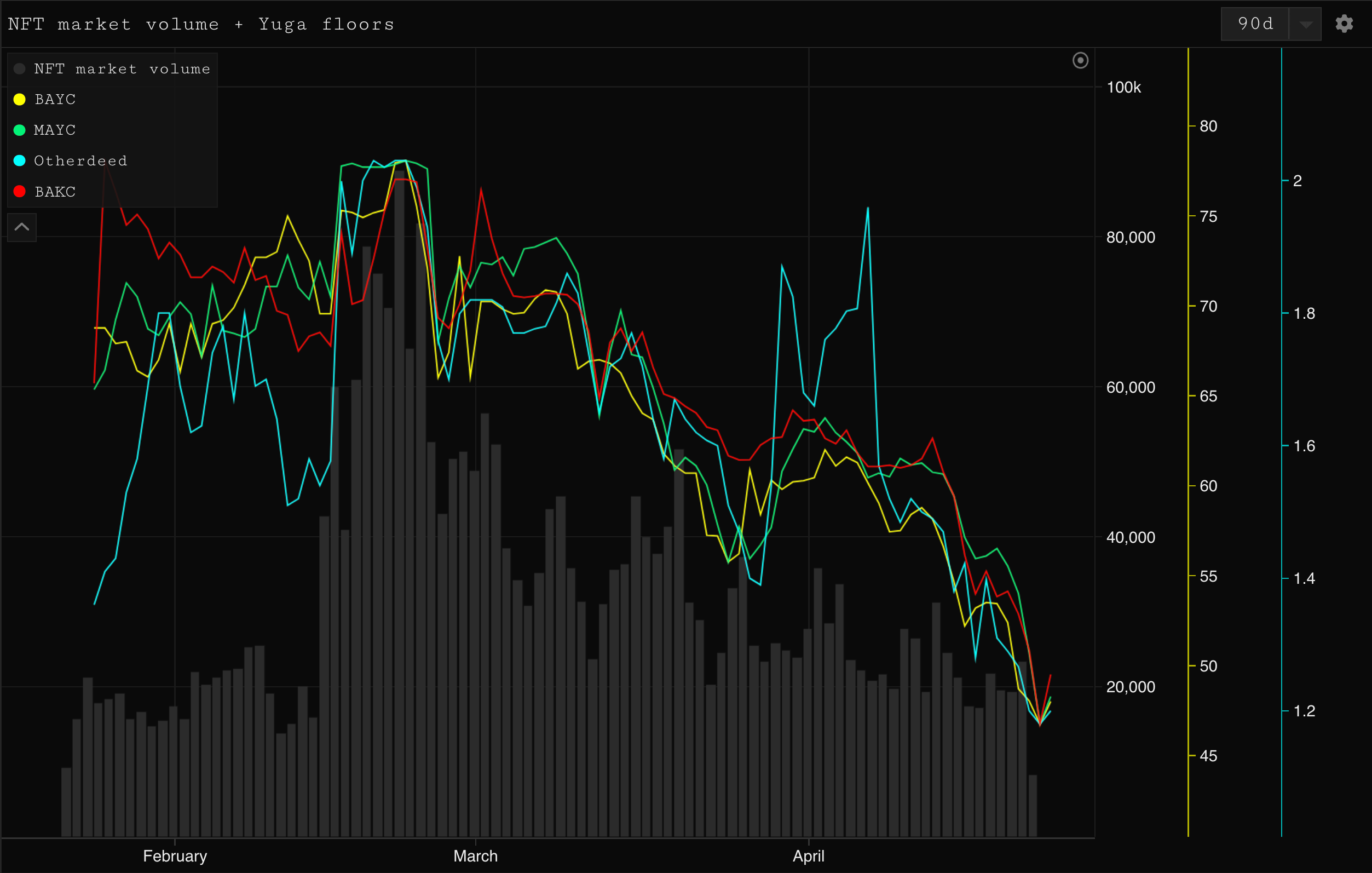The width and height of the screenshot is (1372, 873).
Task: Click the MAYC legend label
Action: (x=55, y=130)
